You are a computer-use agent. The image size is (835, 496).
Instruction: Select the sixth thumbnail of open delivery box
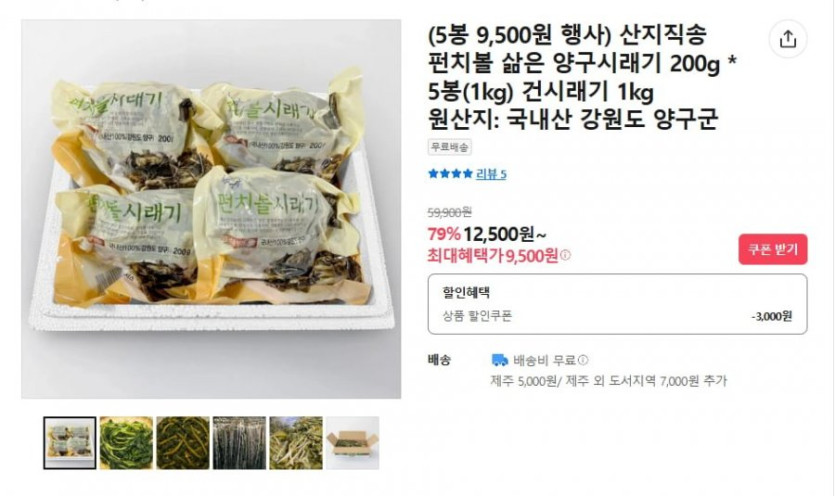[352, 443]
